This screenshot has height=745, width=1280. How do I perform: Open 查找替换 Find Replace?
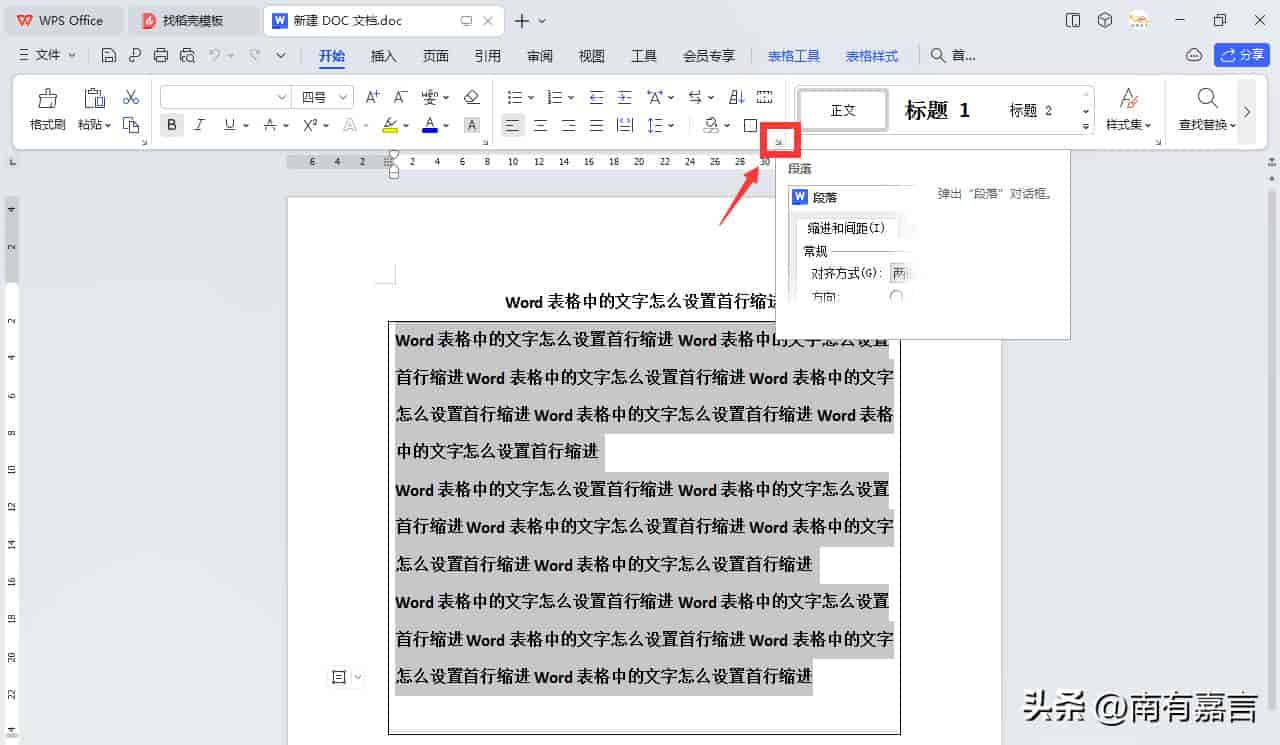click(x=1207, y=109)
